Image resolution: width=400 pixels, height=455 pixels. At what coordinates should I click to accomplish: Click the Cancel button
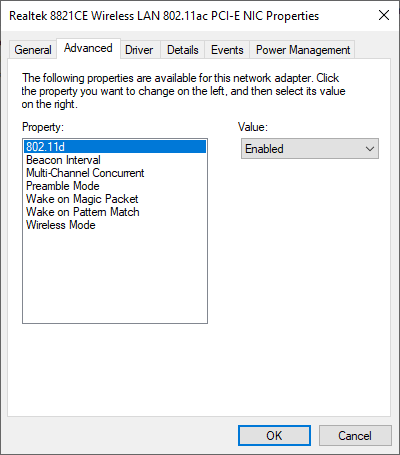click(355, 435)
